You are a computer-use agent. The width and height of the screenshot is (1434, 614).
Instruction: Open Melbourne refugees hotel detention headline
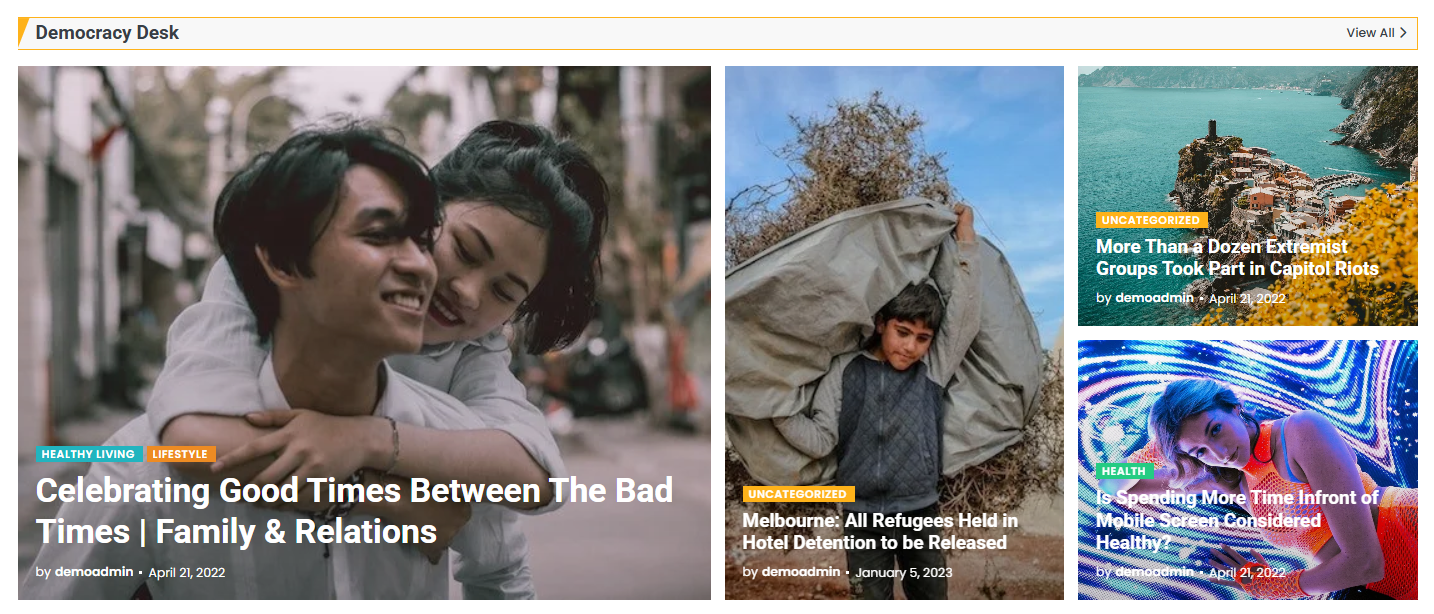pos(880,532)
